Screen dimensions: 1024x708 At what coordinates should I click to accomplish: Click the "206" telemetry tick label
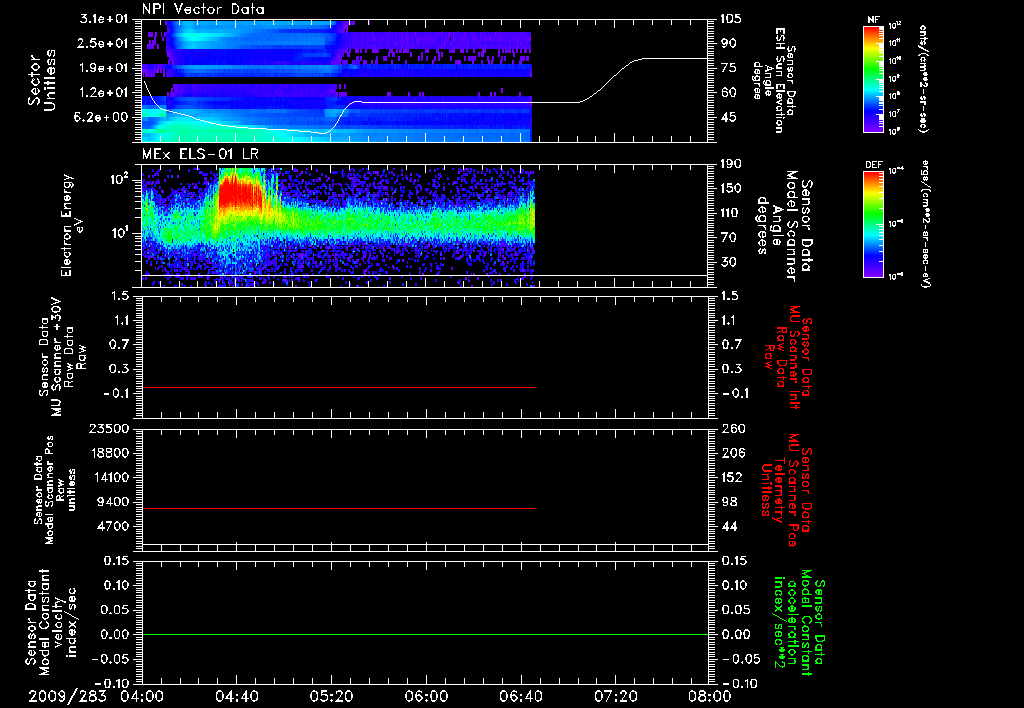tap(731, 453)
